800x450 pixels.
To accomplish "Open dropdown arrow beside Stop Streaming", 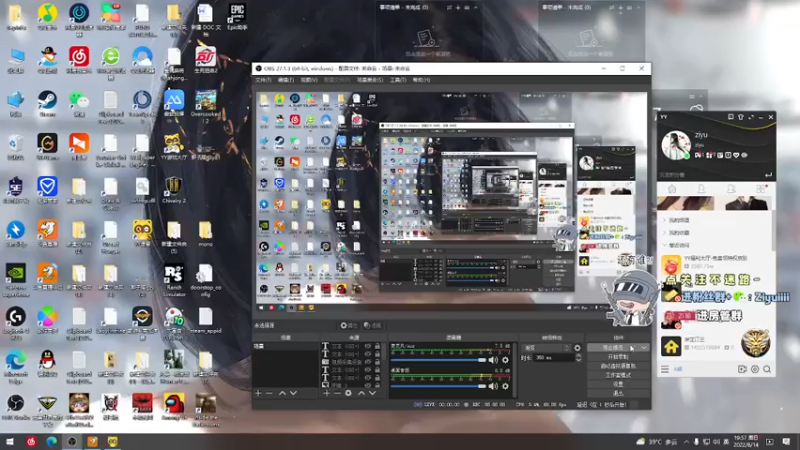I will pyautogui.click(x=644, y=348).
